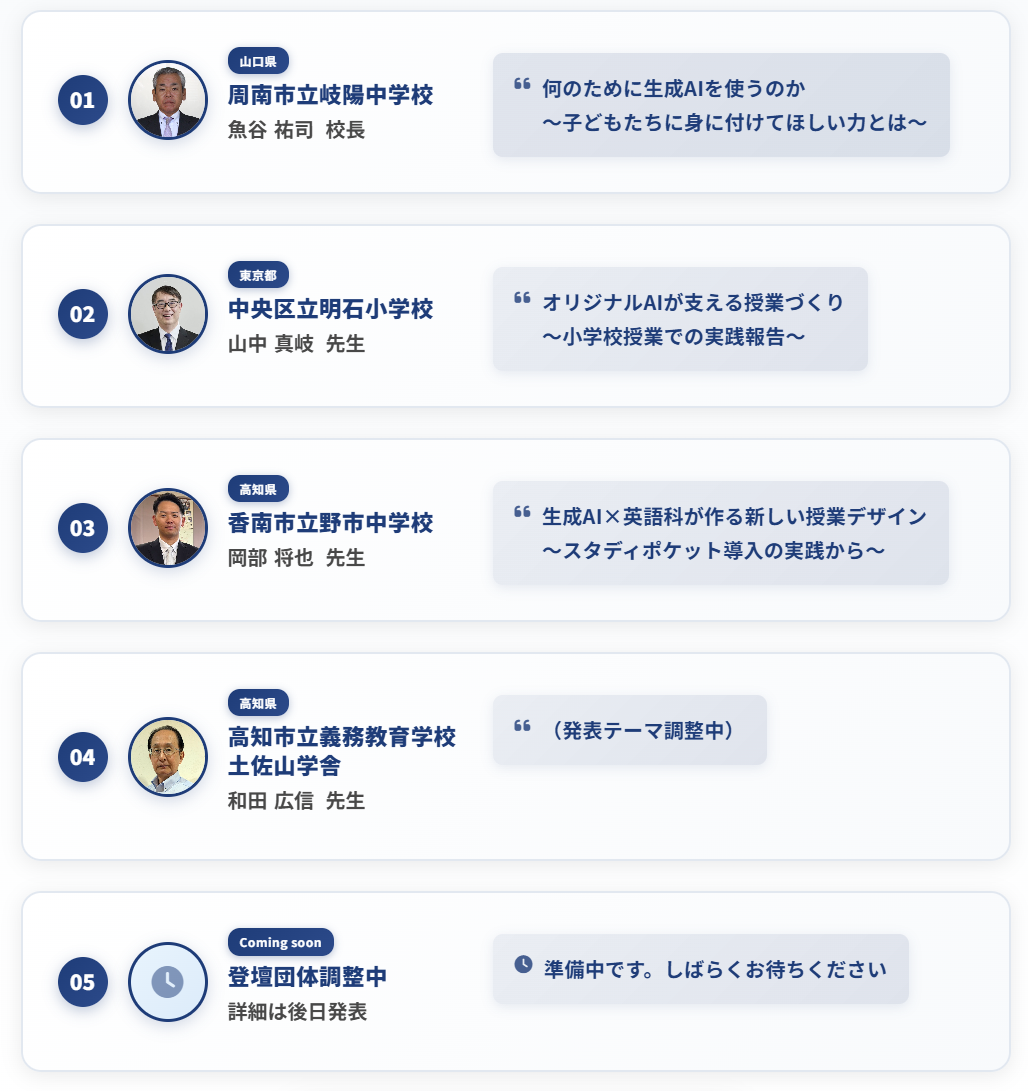Click the 02 number badge
The width and height of the screenshot is (1028, 1091).
(x=82, y=314)
